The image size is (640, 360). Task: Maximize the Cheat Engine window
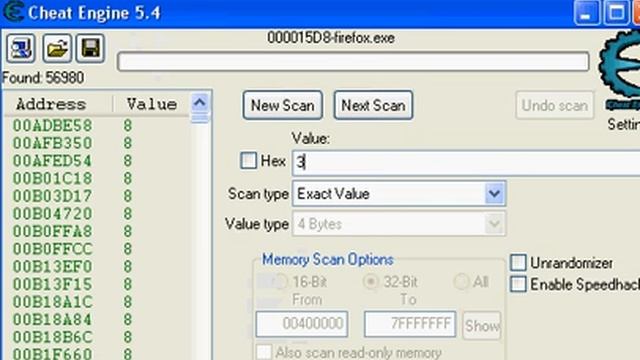(x=616, y=12)
